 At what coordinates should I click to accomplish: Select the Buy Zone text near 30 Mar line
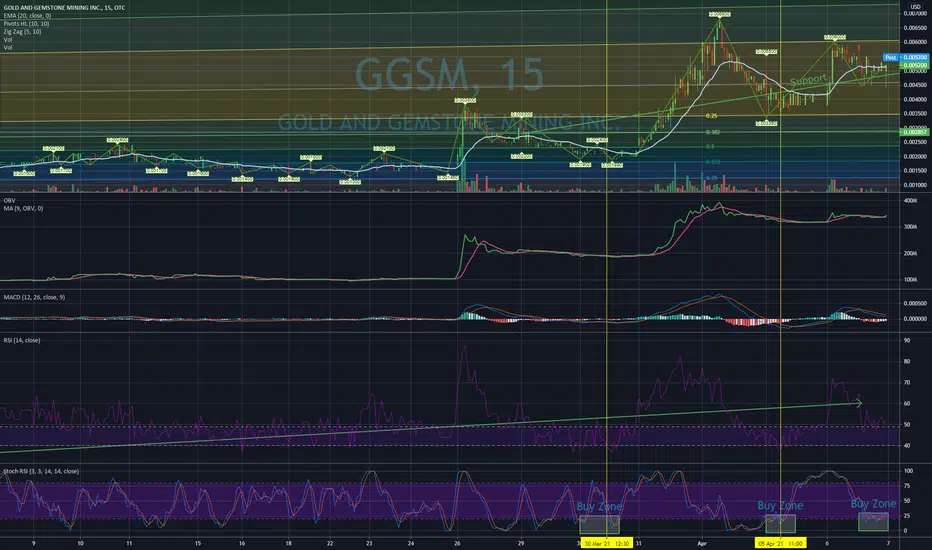[x=599, y=507]
